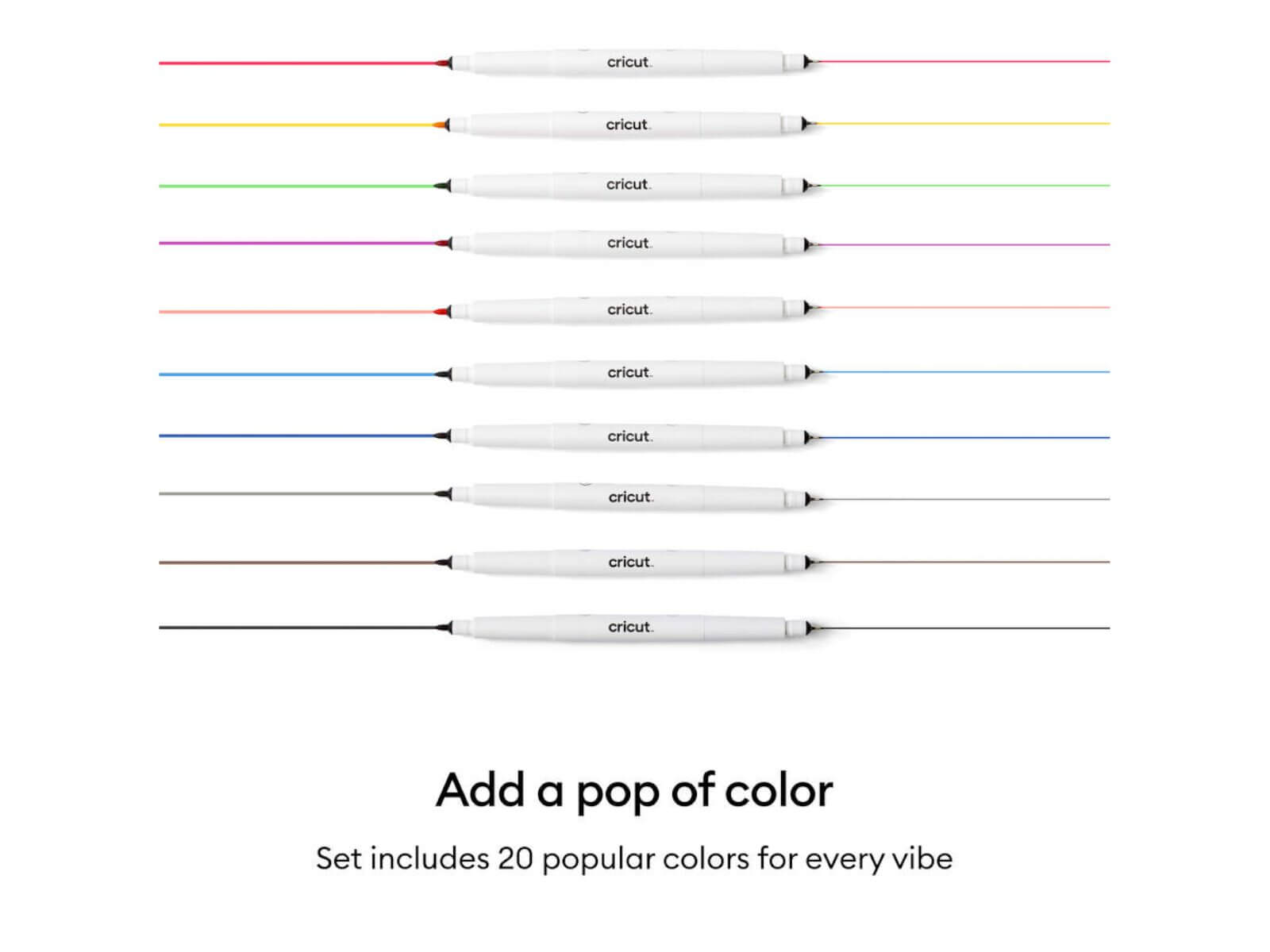Click the cricut logo on the black pen
Image resolution: width=1270 pixels, height=952 pixels.
pyautogui.click(x=630, y=627)
